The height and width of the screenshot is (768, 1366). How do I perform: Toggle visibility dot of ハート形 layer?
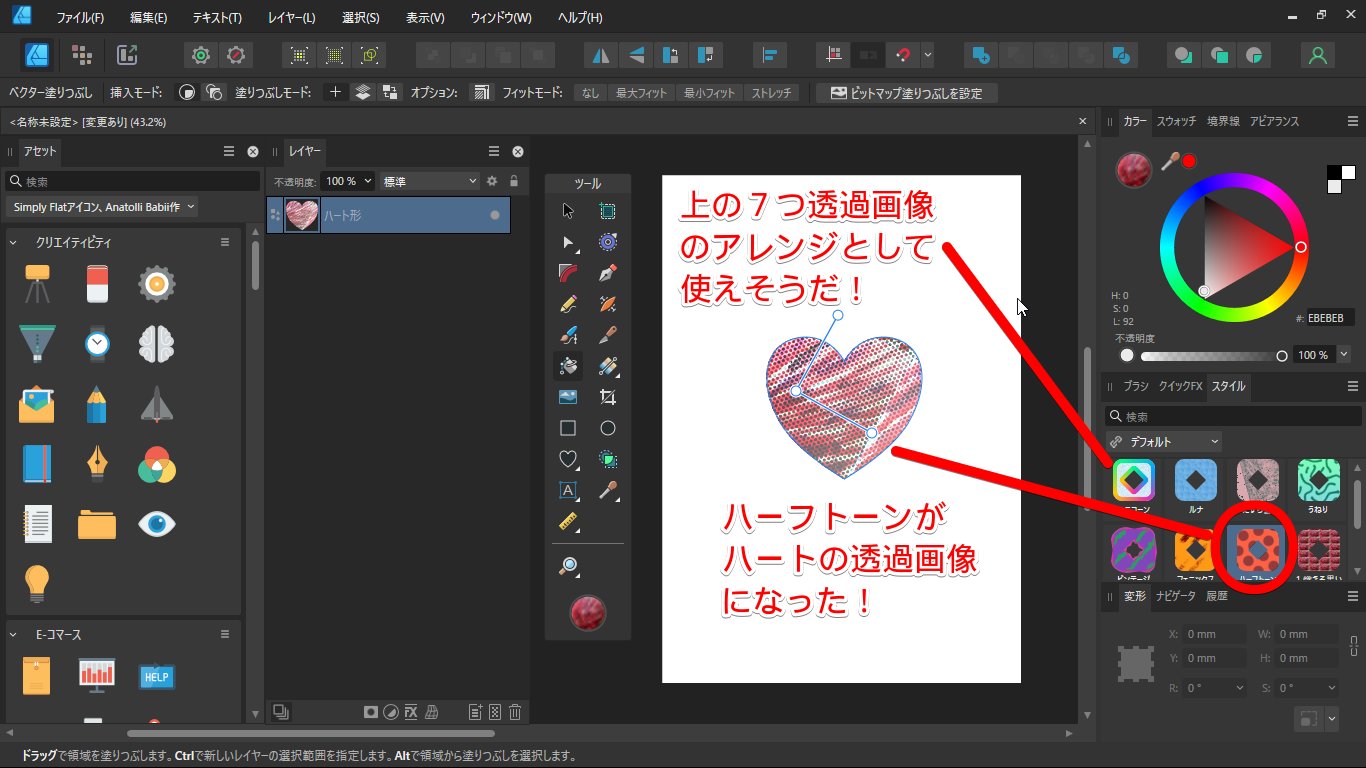[494, 215]
